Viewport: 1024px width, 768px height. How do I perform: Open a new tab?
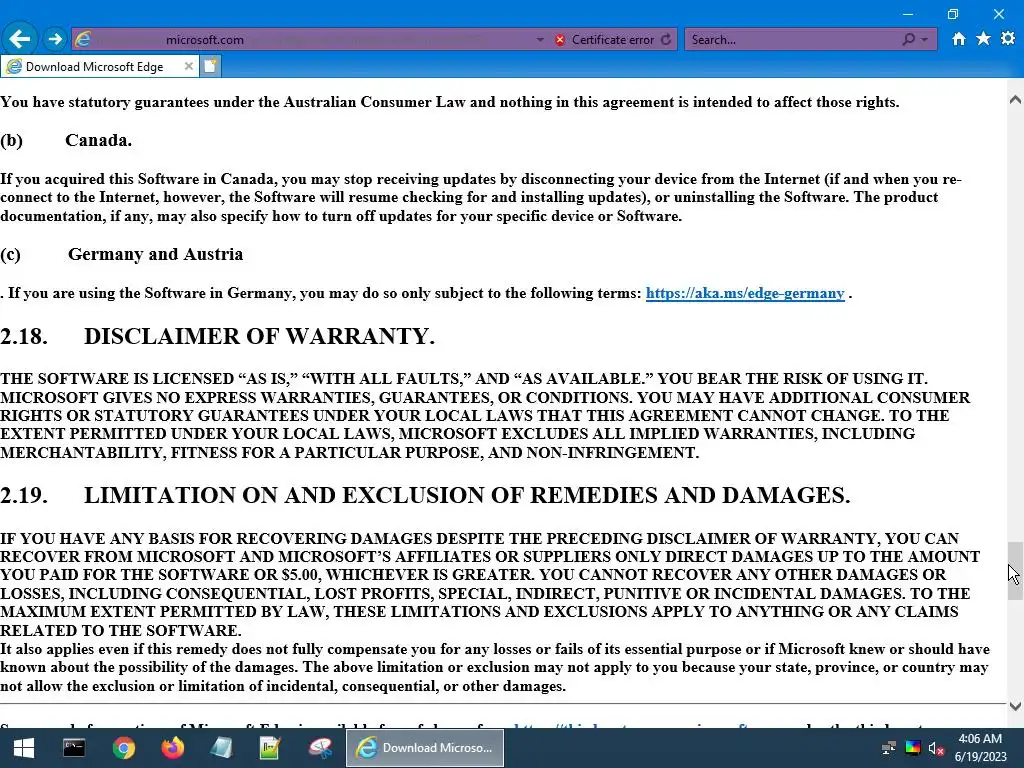tap(210, 66)
